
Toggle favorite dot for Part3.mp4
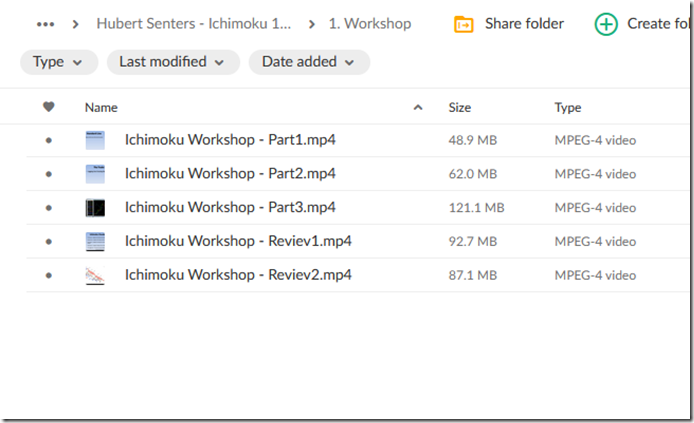pyautogui.click(x=49, y=208)
